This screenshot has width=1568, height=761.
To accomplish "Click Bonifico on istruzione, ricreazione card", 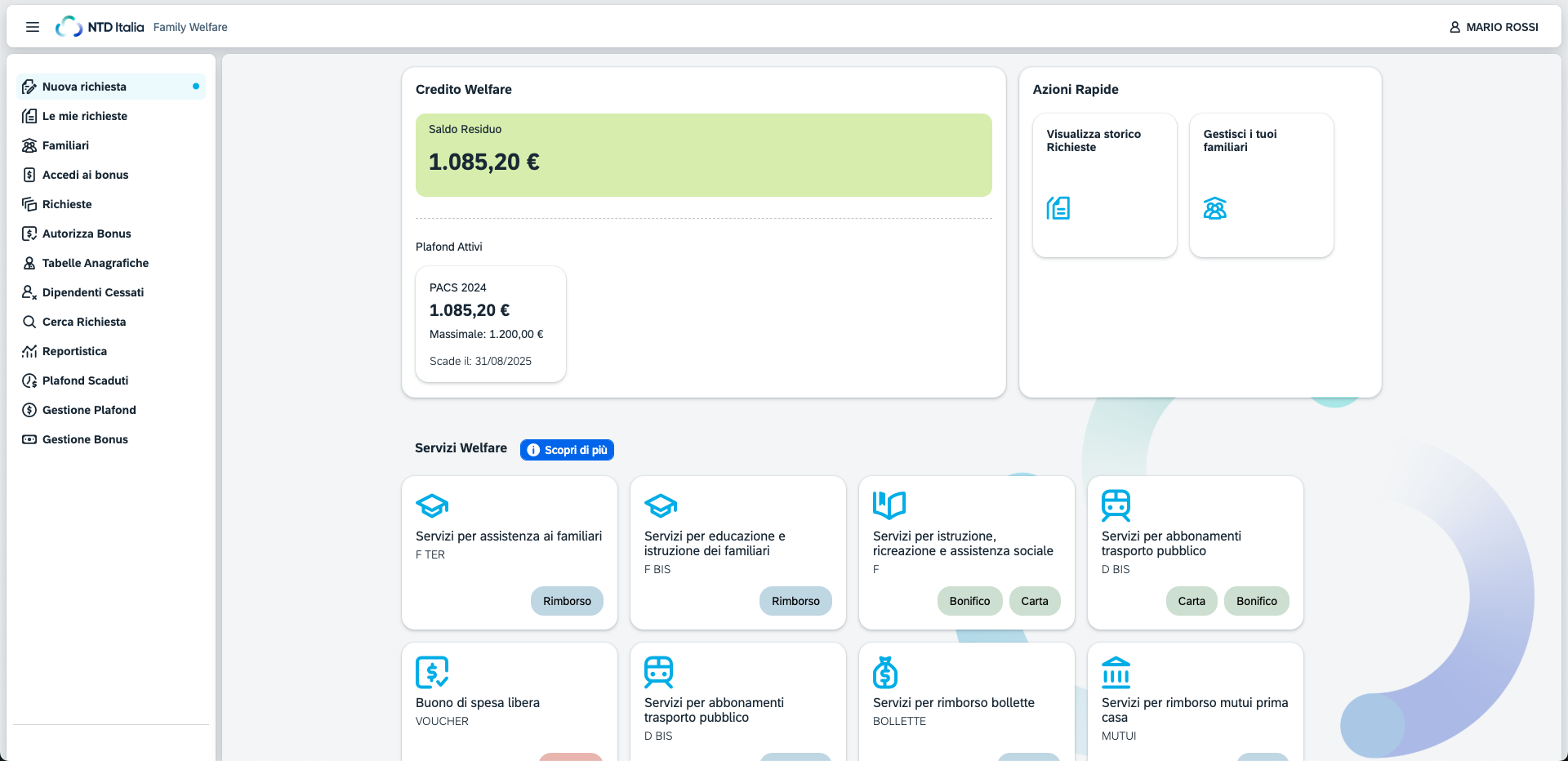I will 969,601.
